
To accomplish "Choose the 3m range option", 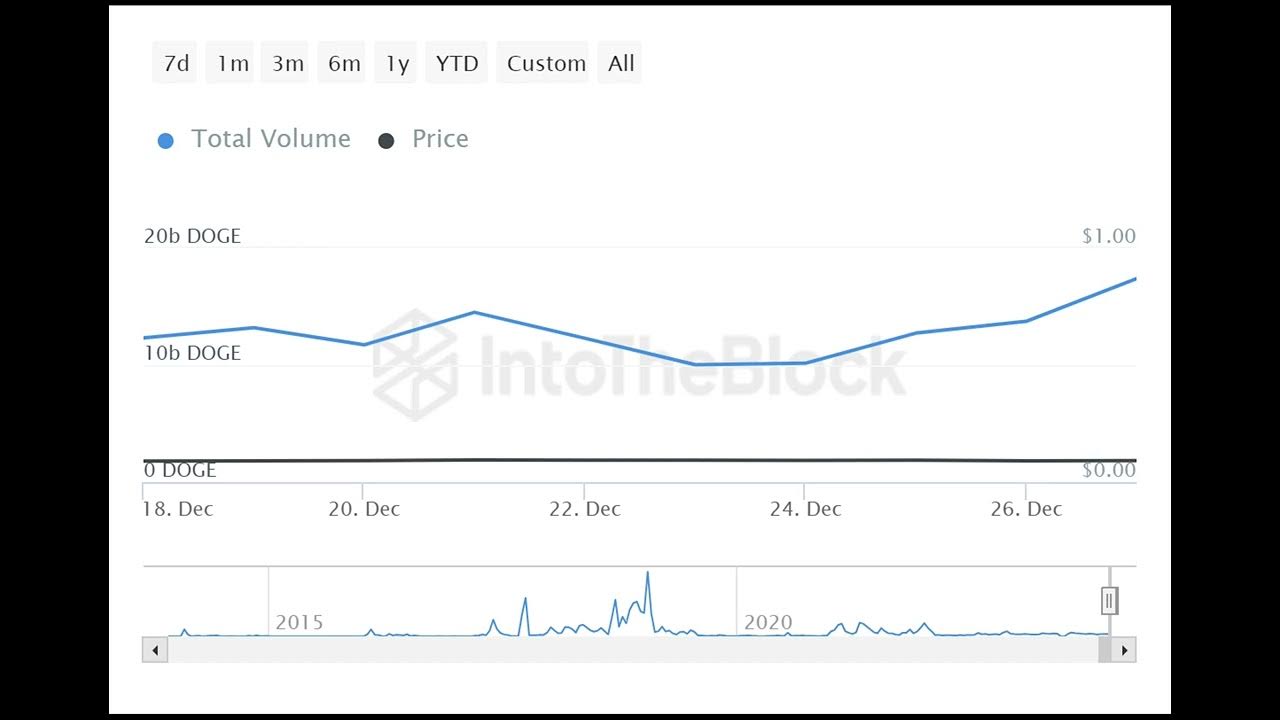I will click(x=288, y=63).
